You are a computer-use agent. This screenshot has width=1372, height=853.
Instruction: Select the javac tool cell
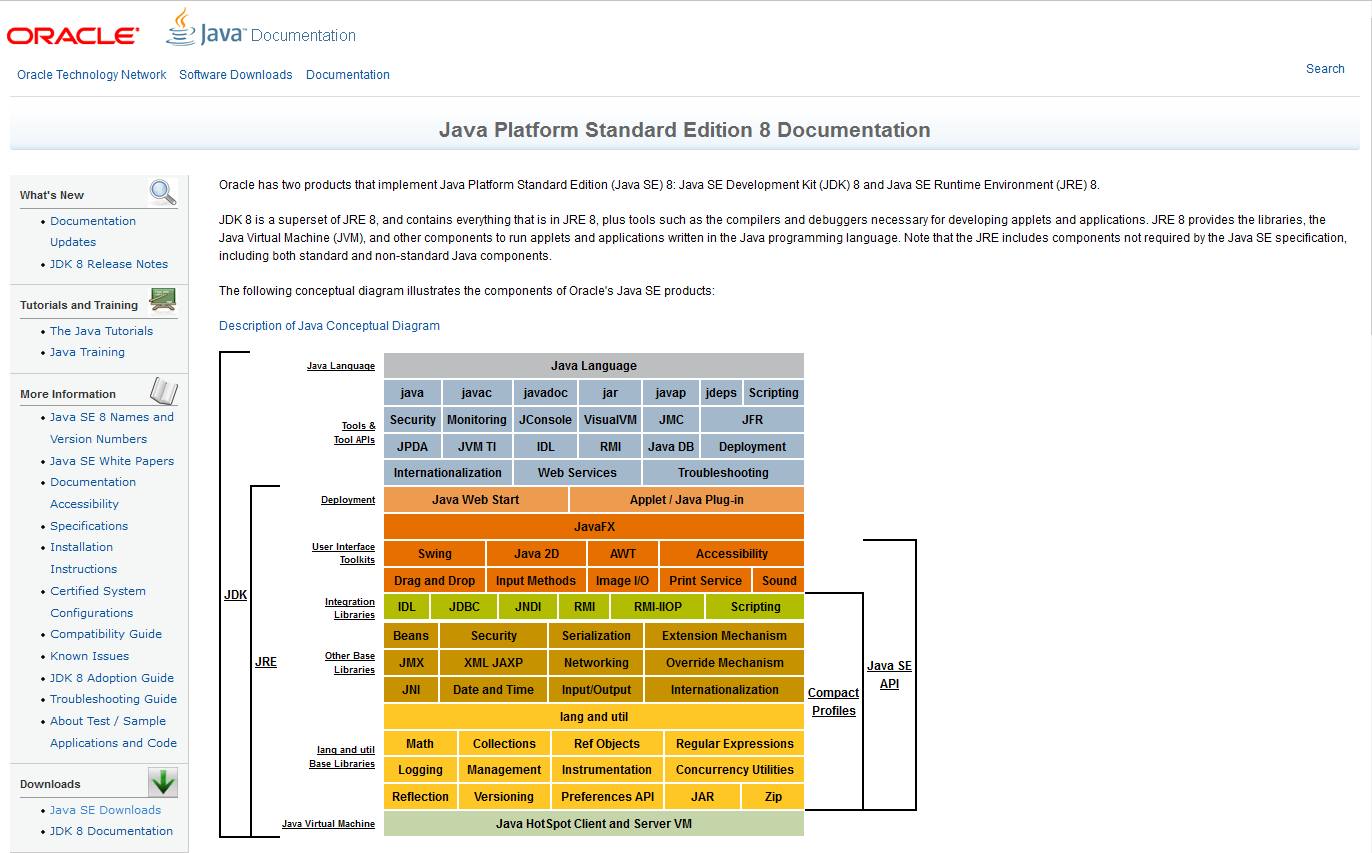coord(477,393)
